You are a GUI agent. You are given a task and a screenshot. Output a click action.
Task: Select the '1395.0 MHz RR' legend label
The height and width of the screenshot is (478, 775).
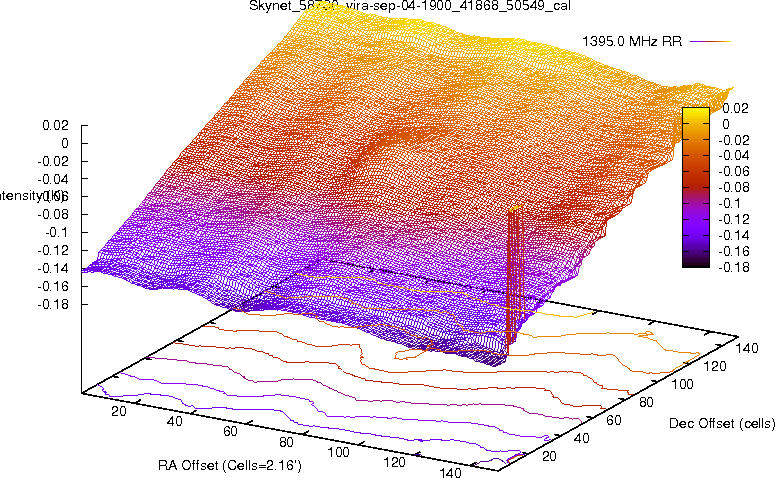point(632,42)
